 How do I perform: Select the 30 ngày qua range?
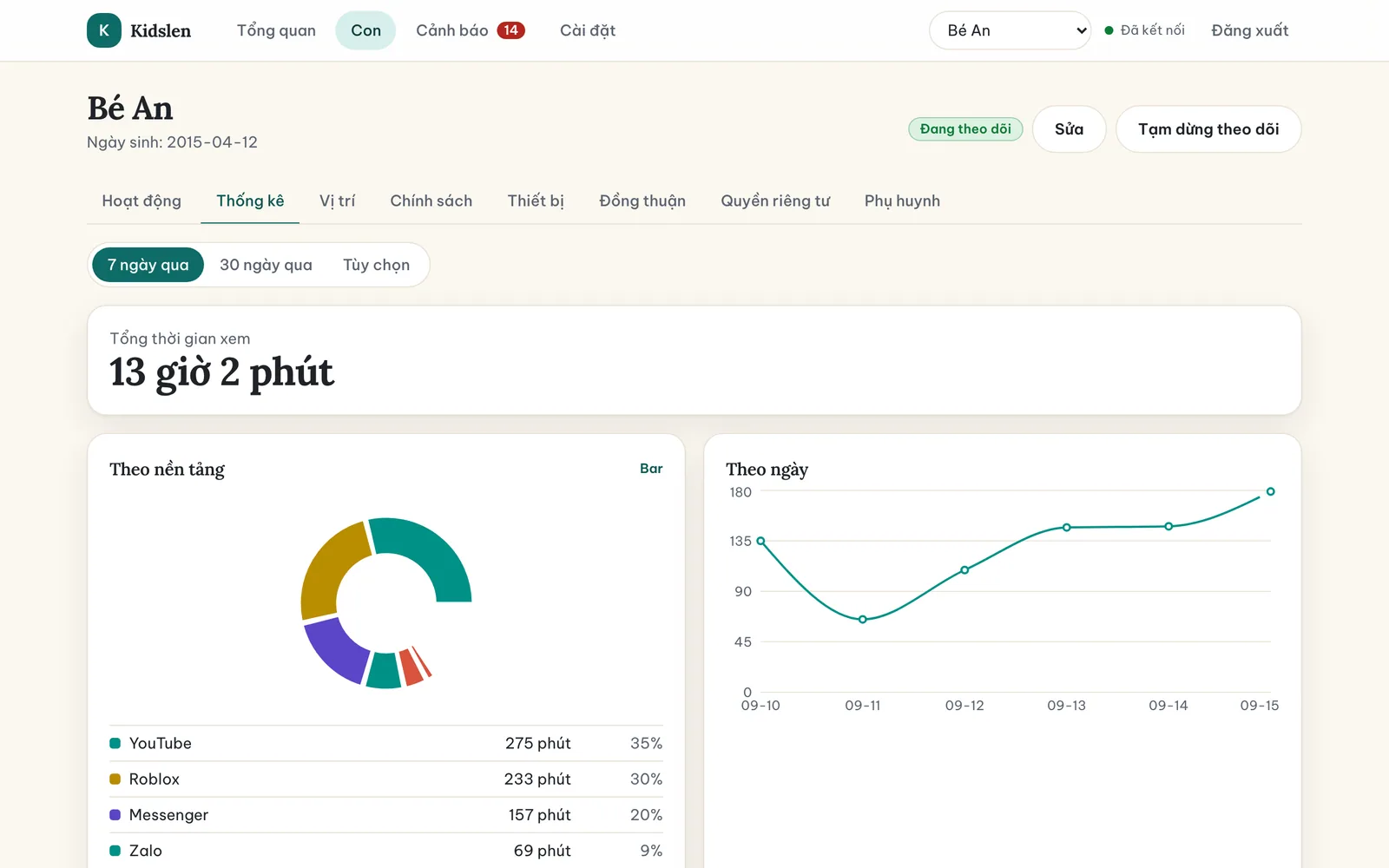pyautogui.click(x=266, y=265)
